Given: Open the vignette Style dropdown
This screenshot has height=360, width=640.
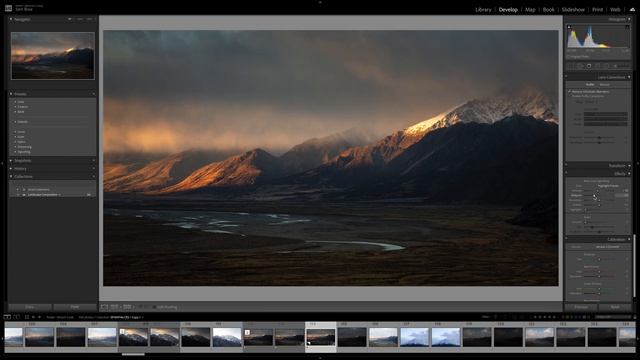Looking at the screenshot, I should point(608,186).
